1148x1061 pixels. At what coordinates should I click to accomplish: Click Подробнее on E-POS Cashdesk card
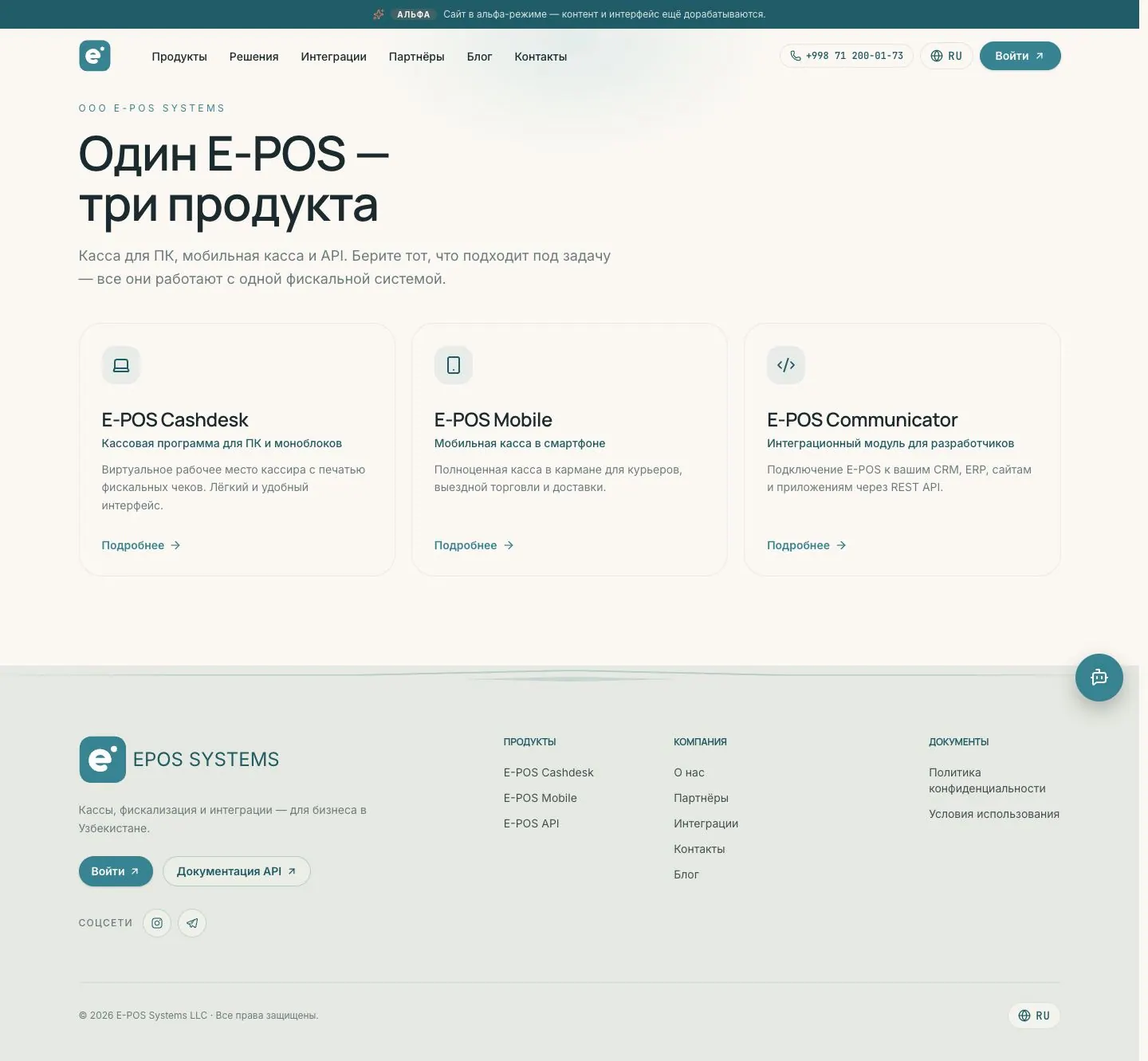coord(141,545)
